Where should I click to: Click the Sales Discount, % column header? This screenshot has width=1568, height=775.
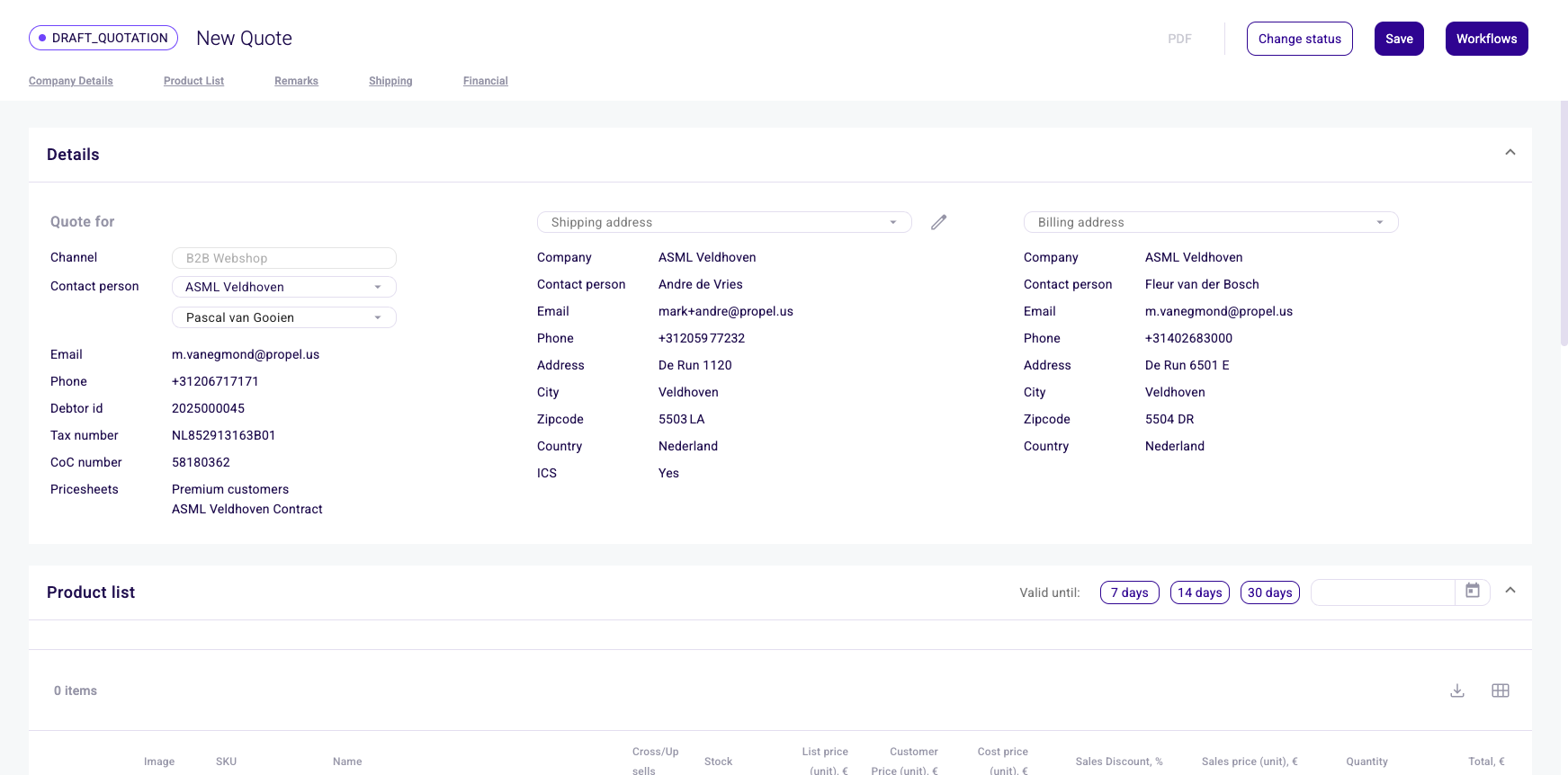1119,762
